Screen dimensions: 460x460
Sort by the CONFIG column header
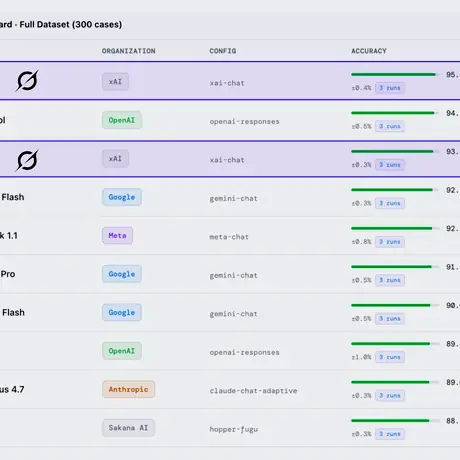coord(223,51)
